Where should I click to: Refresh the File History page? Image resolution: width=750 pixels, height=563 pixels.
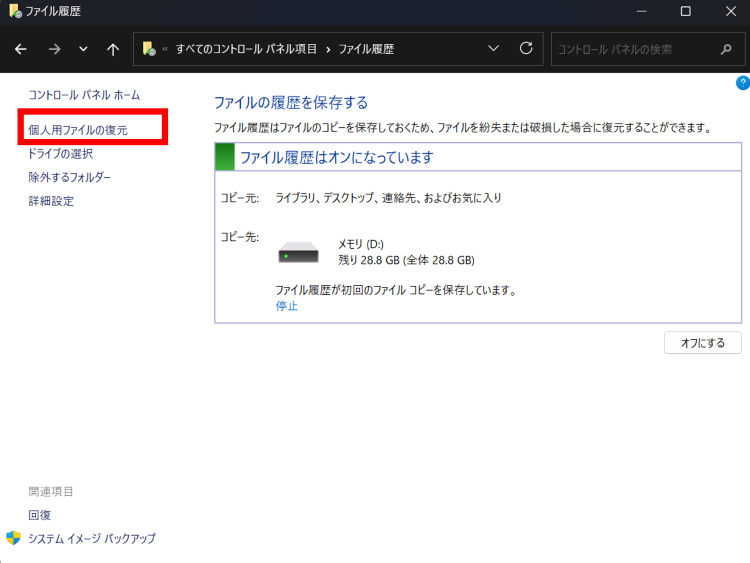(526, 48)
